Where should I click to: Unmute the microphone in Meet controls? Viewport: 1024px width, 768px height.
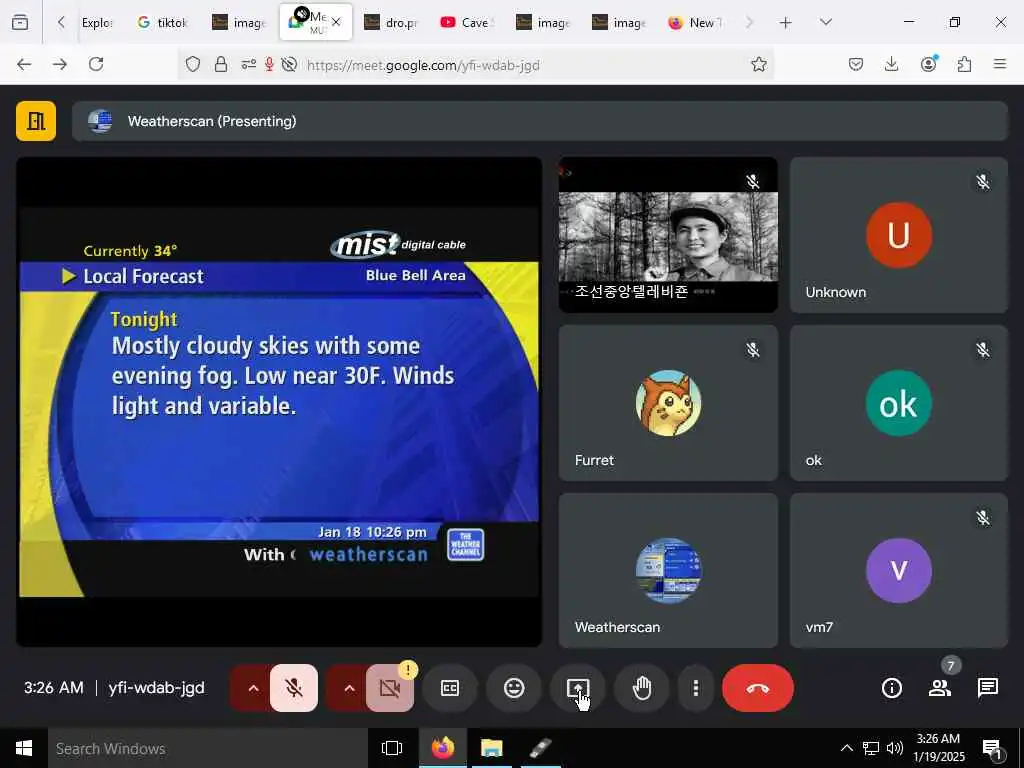tap(294, 688)
